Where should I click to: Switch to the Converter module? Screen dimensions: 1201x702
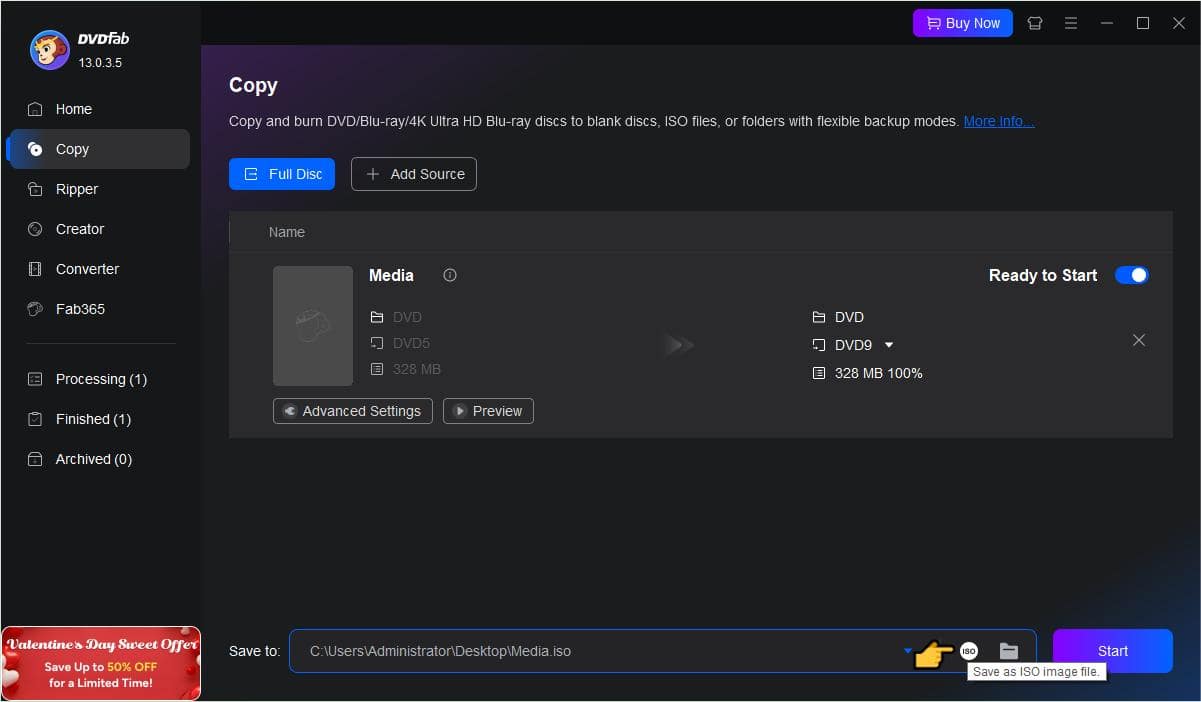87,269
